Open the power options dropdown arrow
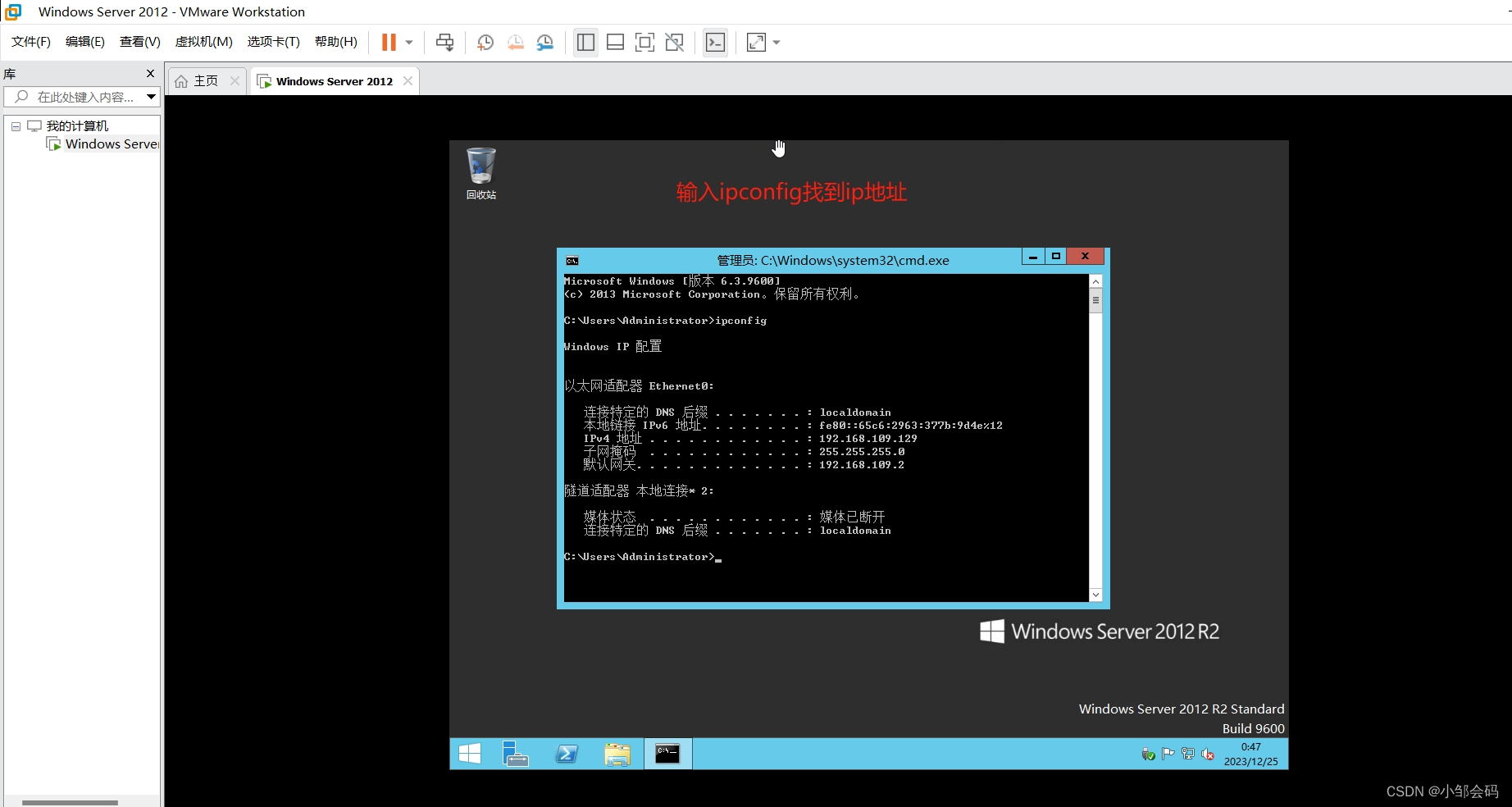 pos(409,43)
